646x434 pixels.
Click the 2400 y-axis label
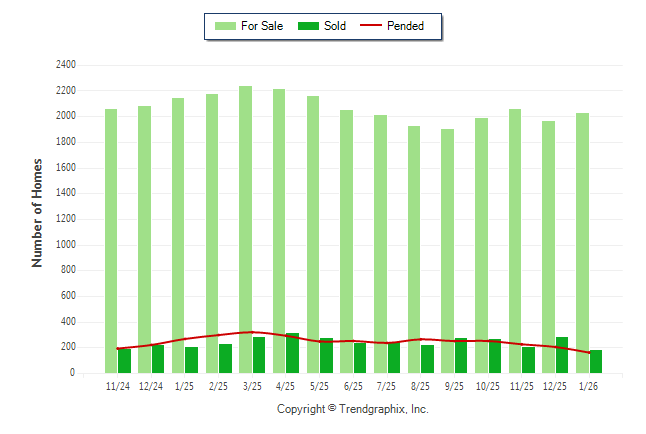click(66, 65)
